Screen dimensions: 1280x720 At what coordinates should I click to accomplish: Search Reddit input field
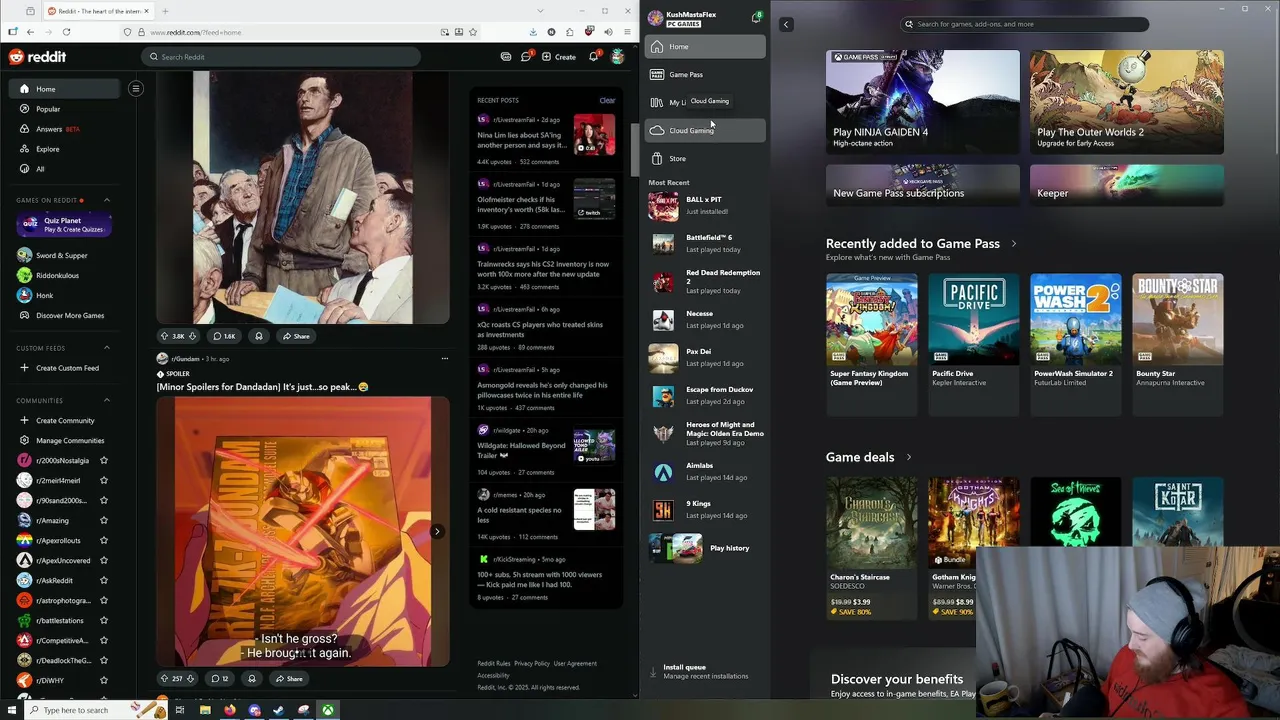[x=280, y=57]
